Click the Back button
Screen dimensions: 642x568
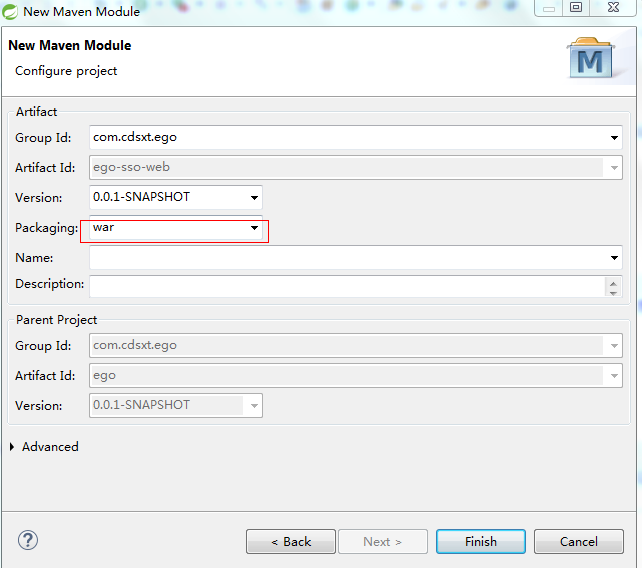tap(291, 541)
